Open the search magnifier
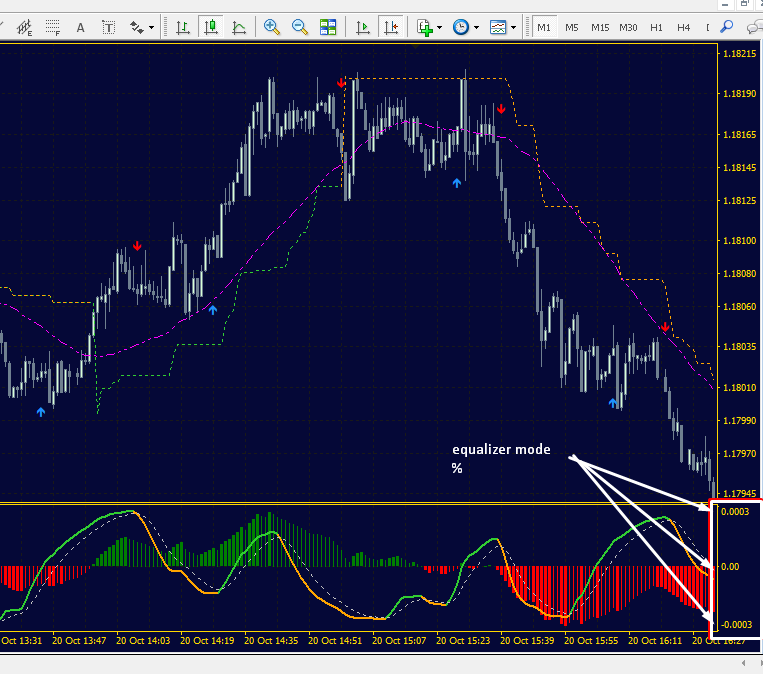 click(x=727, y=27)
